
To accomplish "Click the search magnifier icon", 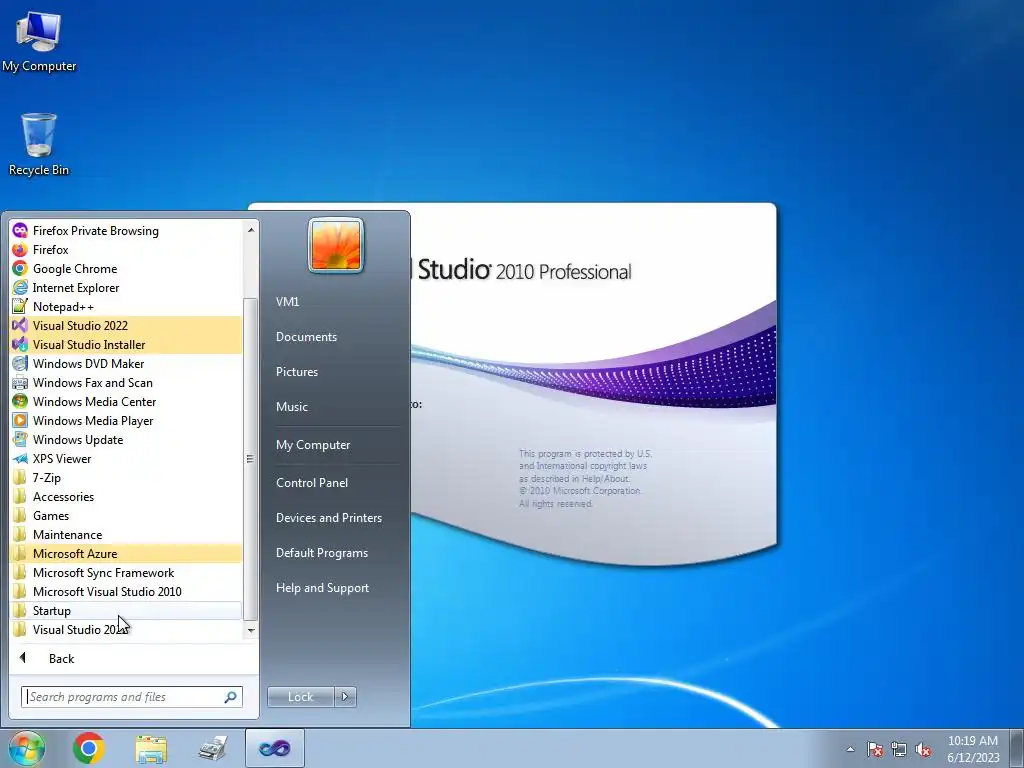I will click(231, 697).
